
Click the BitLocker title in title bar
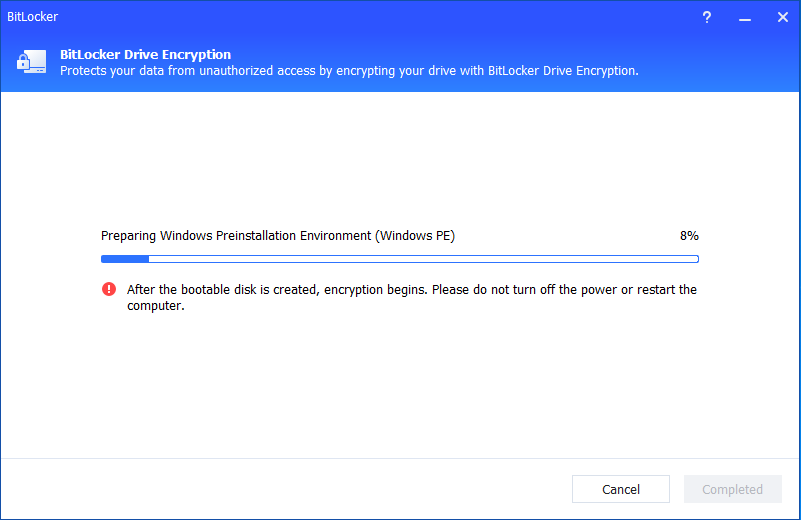point(33,18)
